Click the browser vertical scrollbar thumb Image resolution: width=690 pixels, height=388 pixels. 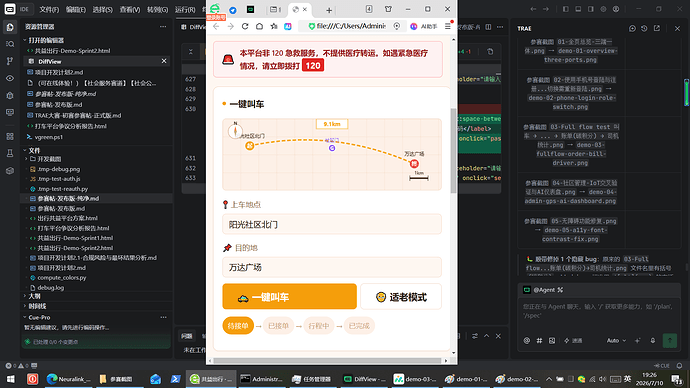(x=454, y=150)
